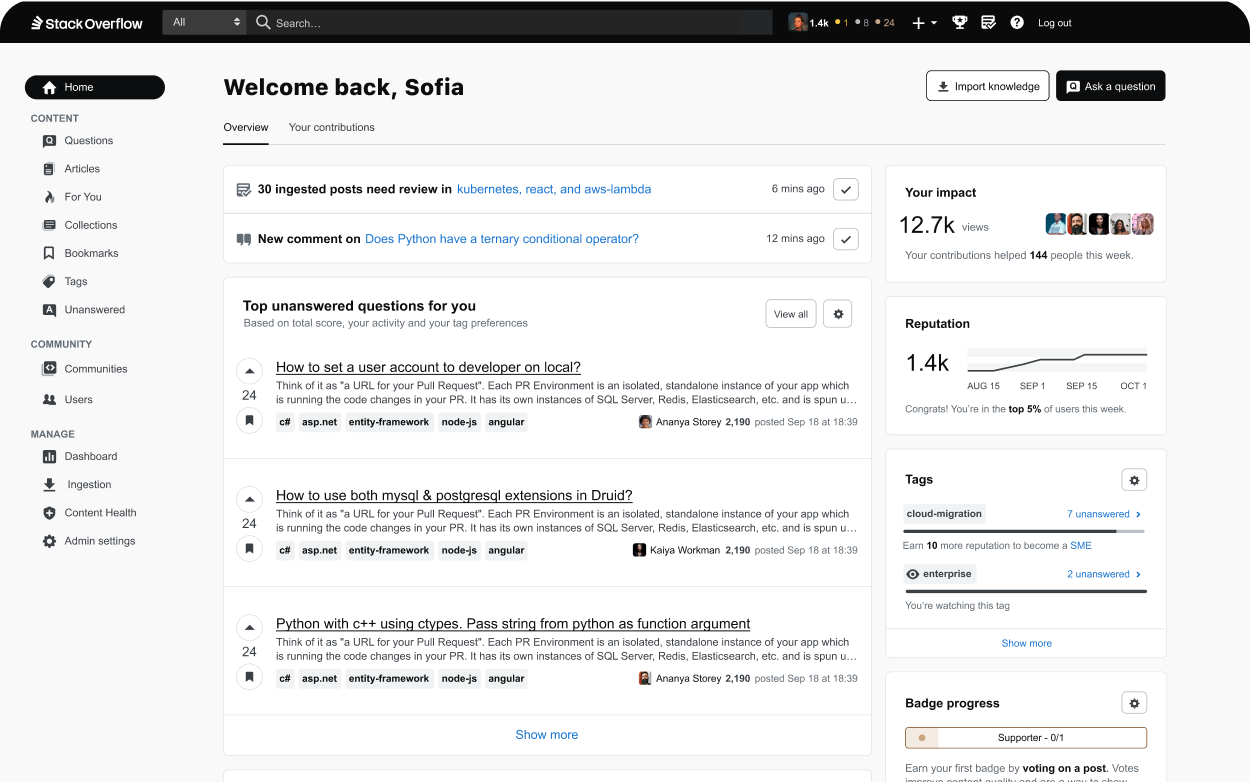Show more tags in Tags card

1026,643
